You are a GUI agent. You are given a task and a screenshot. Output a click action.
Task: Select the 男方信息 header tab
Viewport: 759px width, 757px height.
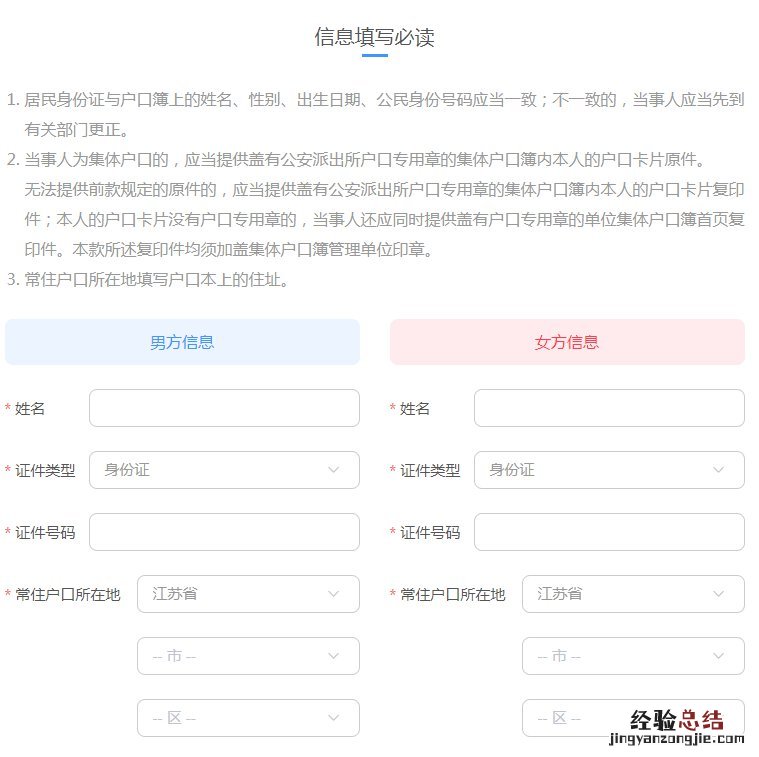(182, 342)
